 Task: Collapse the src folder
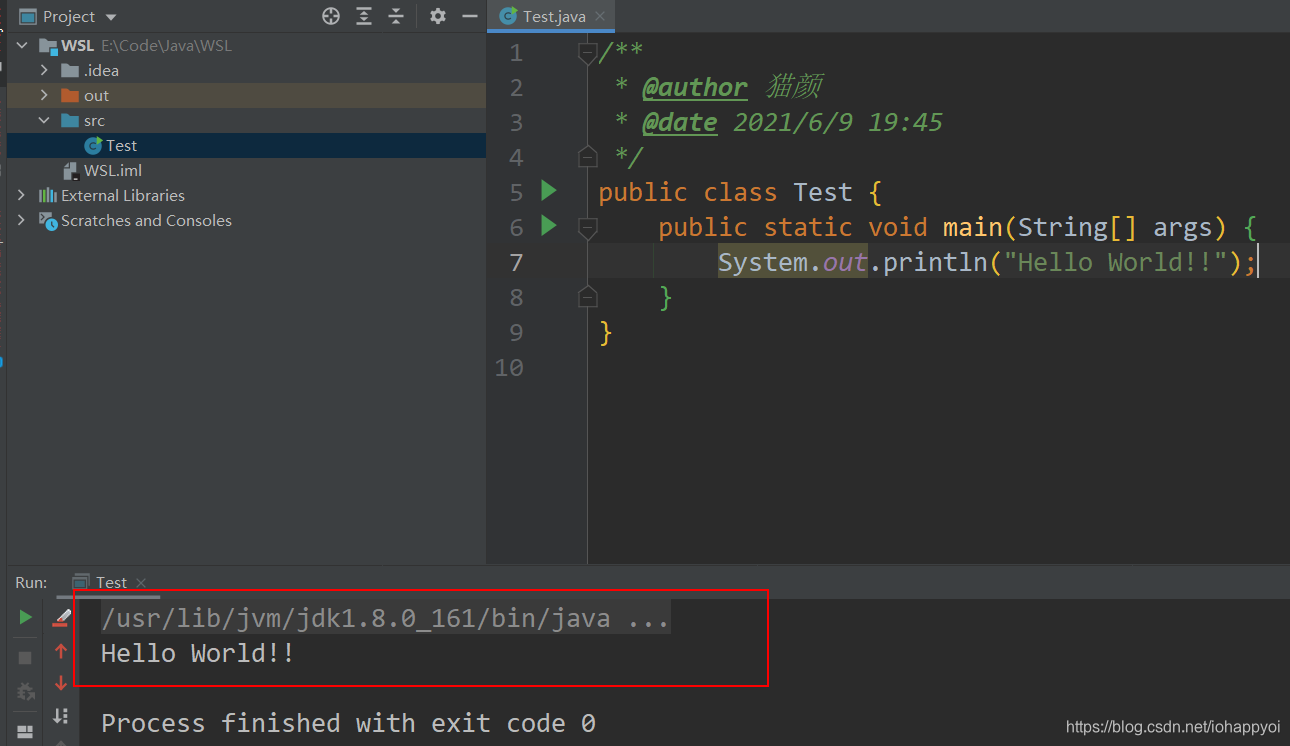coord(44,121)
